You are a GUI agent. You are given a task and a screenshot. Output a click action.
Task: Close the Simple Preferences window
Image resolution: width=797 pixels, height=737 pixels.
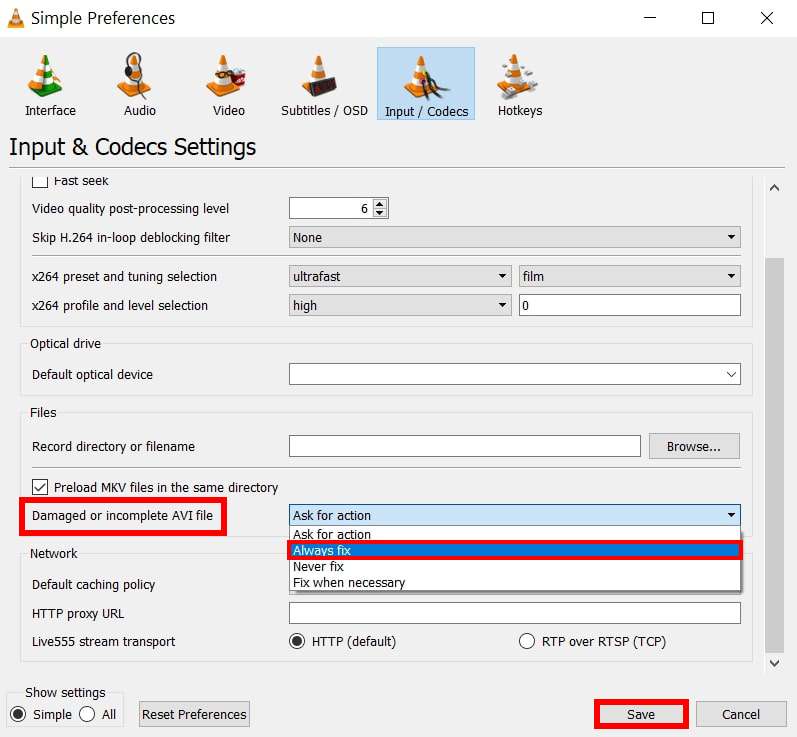point(767,18)
